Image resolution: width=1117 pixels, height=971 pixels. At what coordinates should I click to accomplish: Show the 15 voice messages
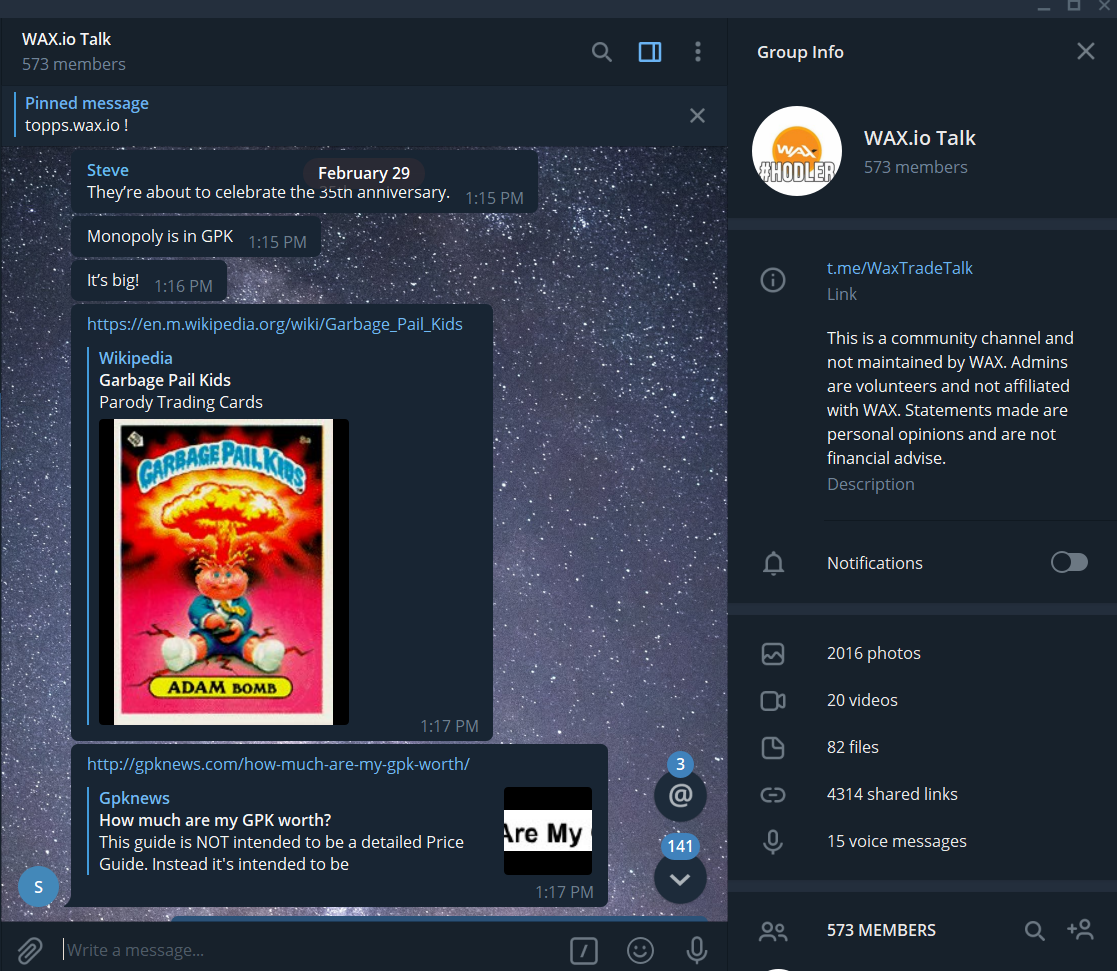click(x=896, y=841)
